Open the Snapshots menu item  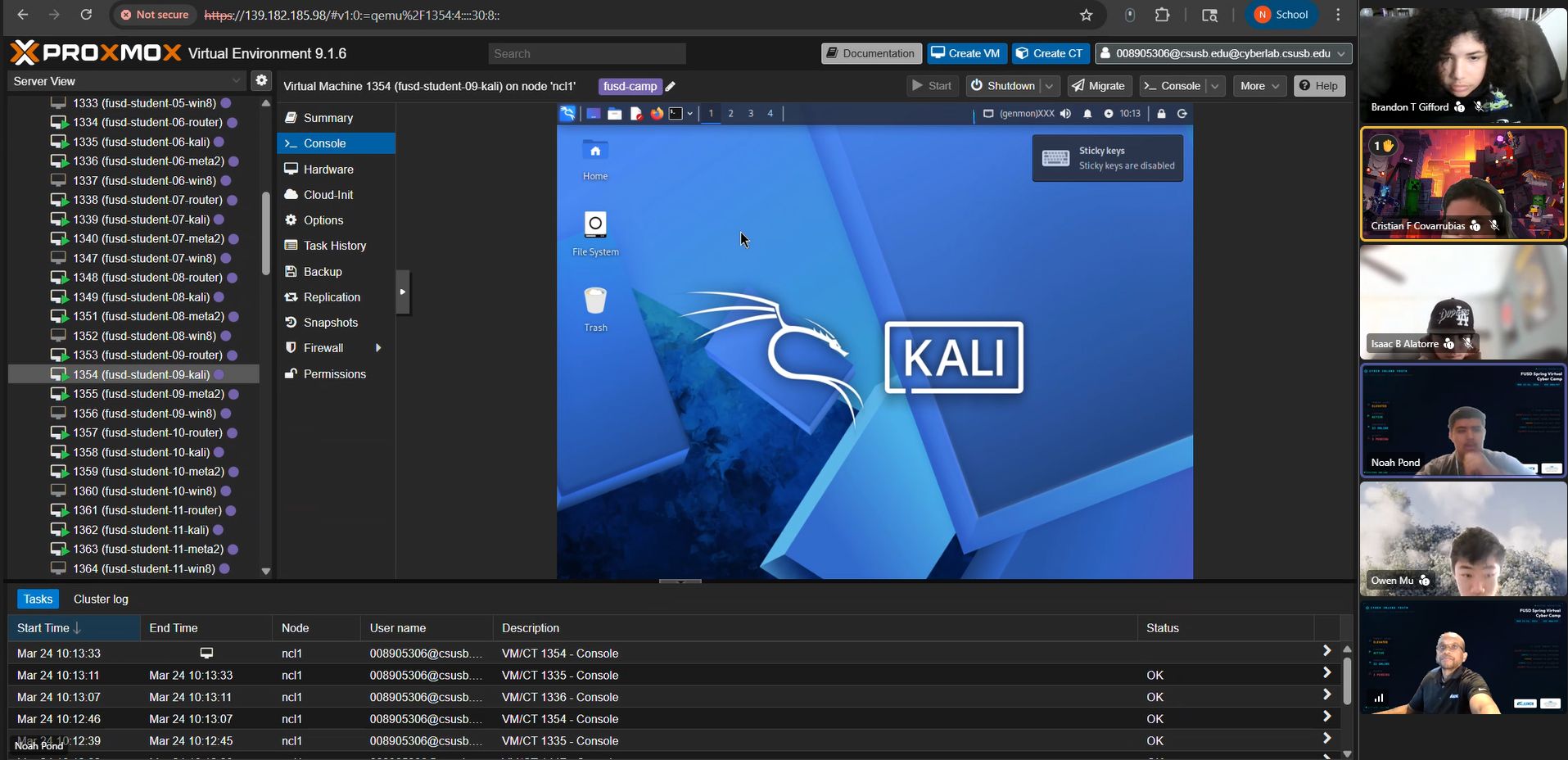coord(330,323)
